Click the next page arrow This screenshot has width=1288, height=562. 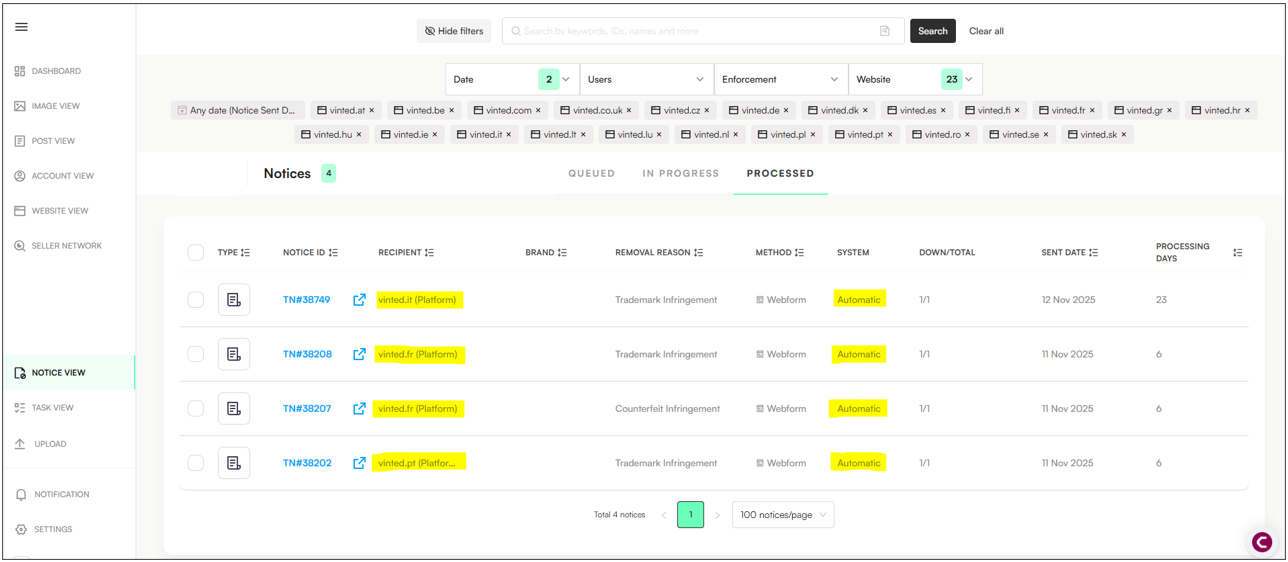[x=717, y=515]
